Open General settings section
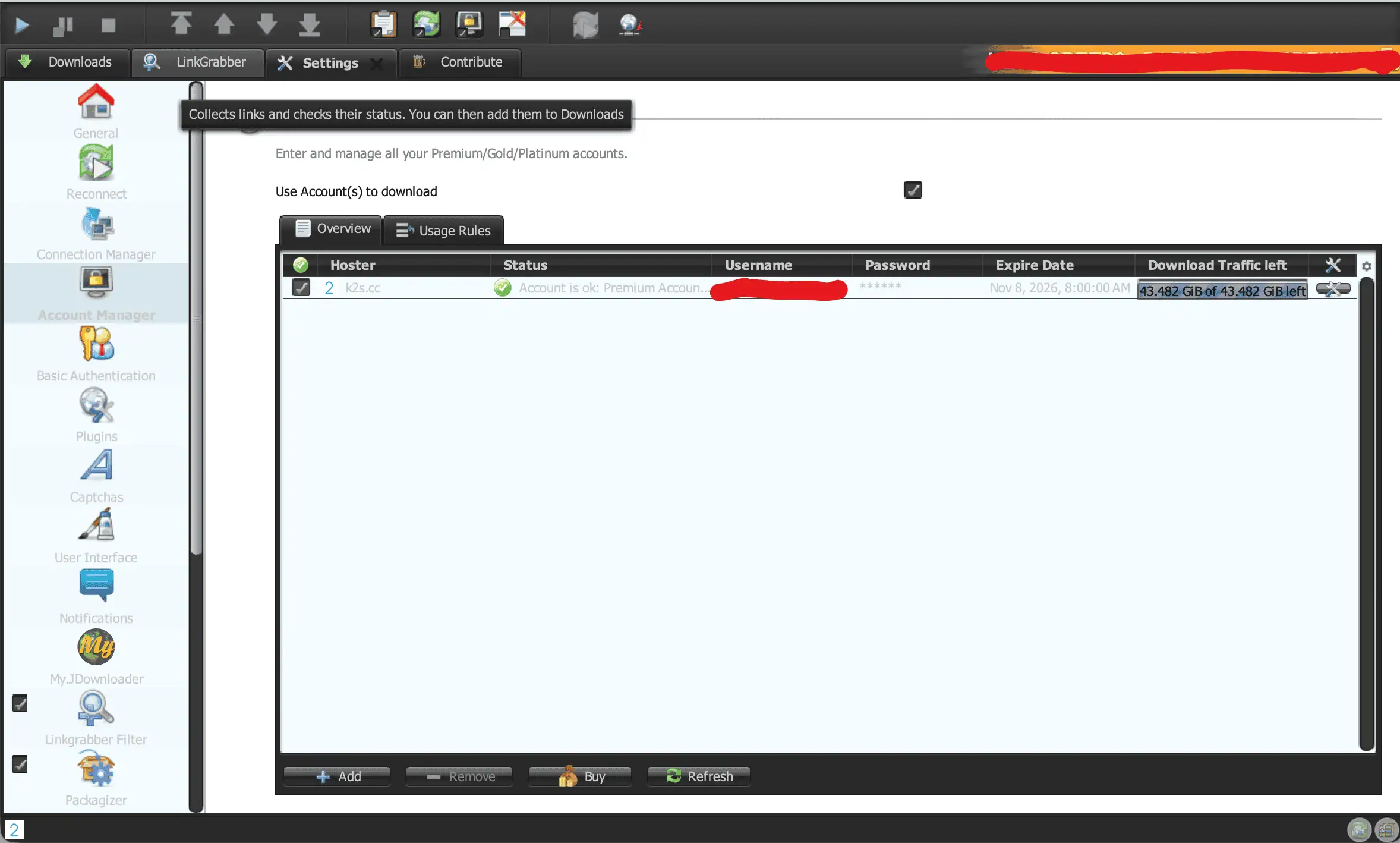Screen dimensions: 1400x843 [96, 112]
